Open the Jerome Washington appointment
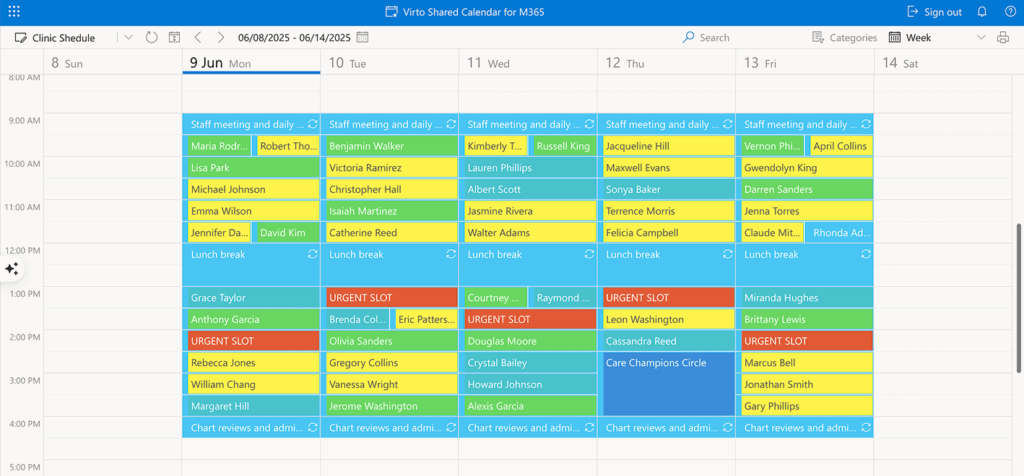1024x476 pixels. click(392, 406)
